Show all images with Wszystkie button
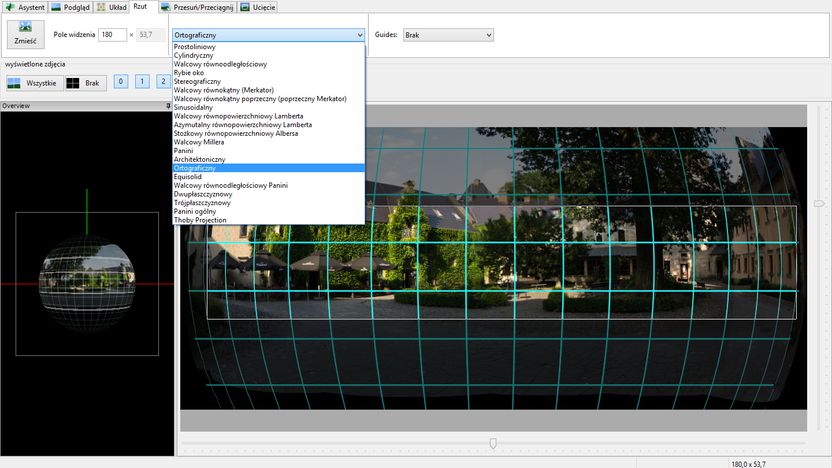This screenshot has height=468, width=832. 34,83
